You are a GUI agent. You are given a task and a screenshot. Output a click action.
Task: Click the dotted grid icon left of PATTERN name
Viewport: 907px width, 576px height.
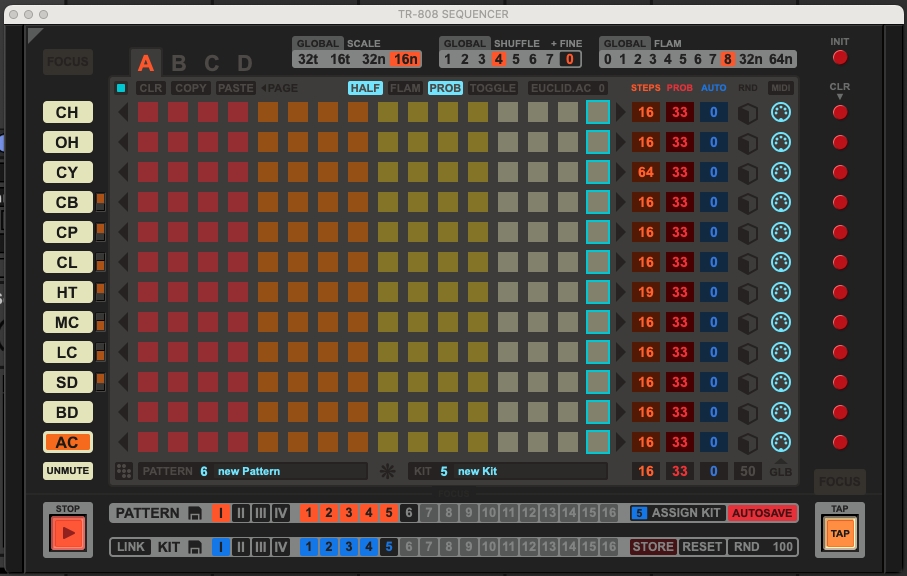[124, 471]
